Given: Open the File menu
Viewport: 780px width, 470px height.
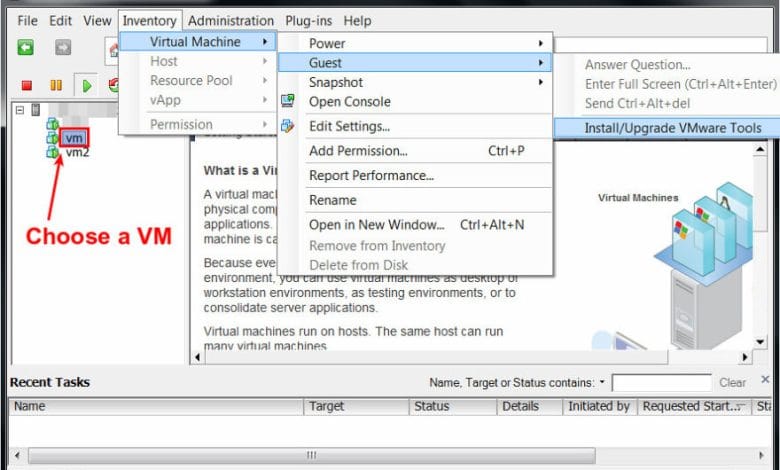Looking at the screenshot, I should [27, 21].
